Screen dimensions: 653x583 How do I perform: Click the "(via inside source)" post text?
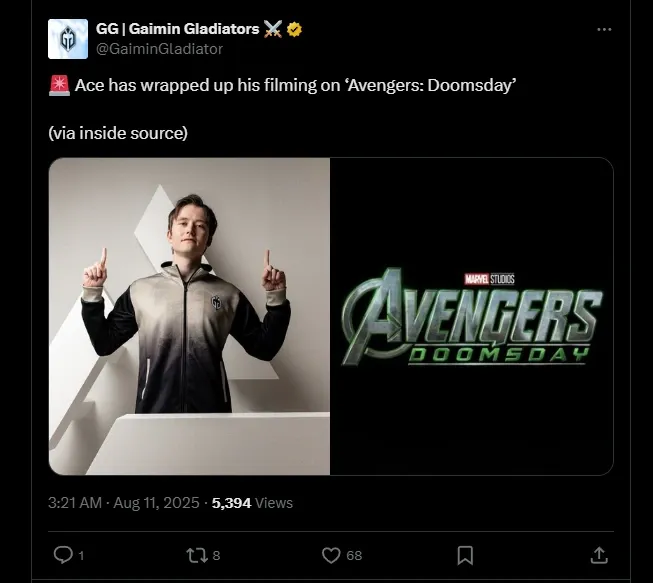(117, 133)
